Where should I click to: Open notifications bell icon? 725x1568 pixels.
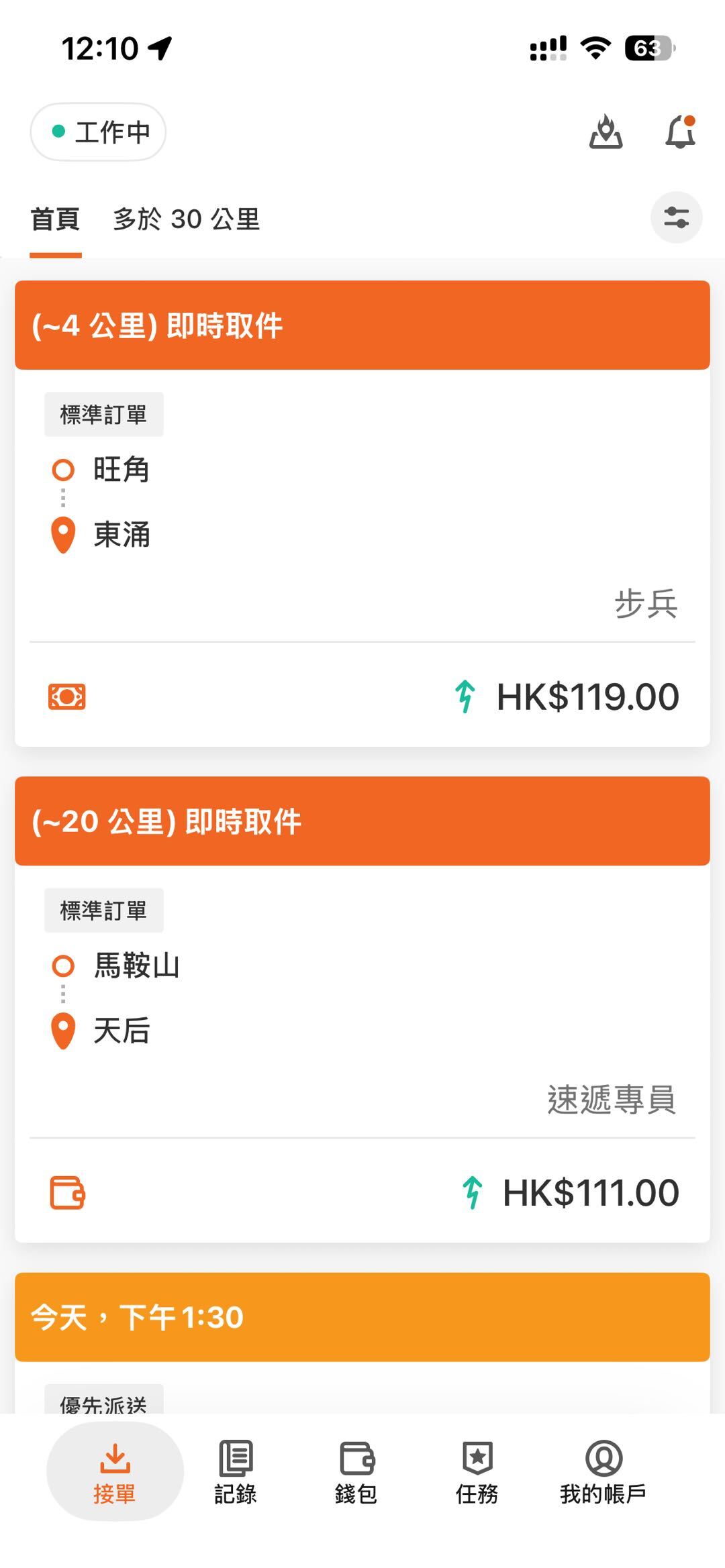pos(680,132)
